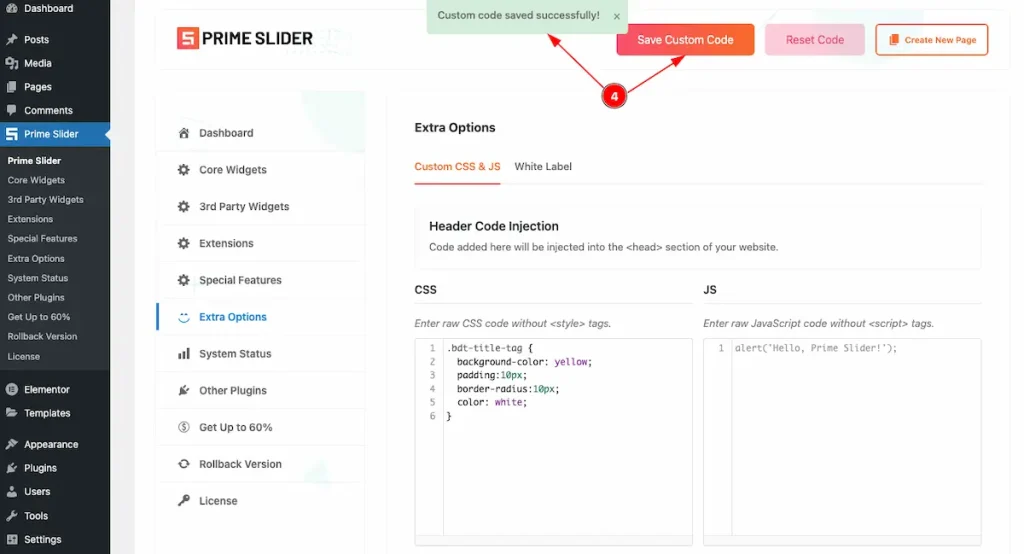This screenshot has width=1024, height=554.
Task: Open Special Features in the plugin sidebar
Action: (x=240, y=280)
